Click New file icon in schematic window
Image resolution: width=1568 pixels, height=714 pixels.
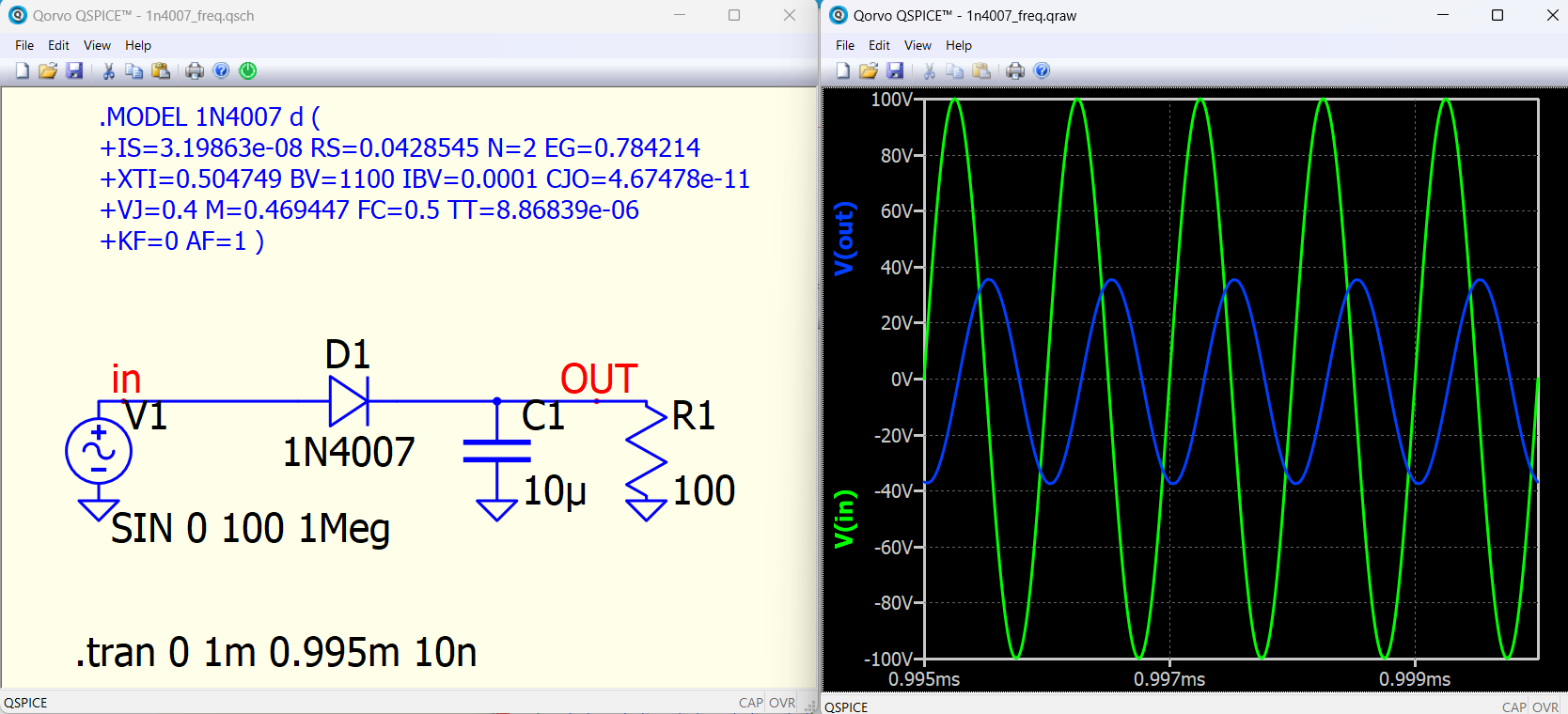[22, 70]
